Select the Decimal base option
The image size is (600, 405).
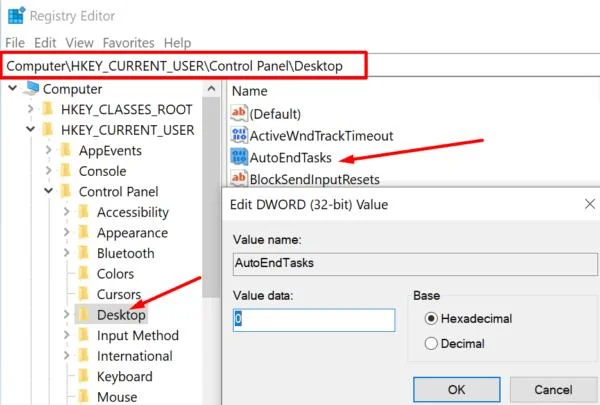[x=454, y=343]
